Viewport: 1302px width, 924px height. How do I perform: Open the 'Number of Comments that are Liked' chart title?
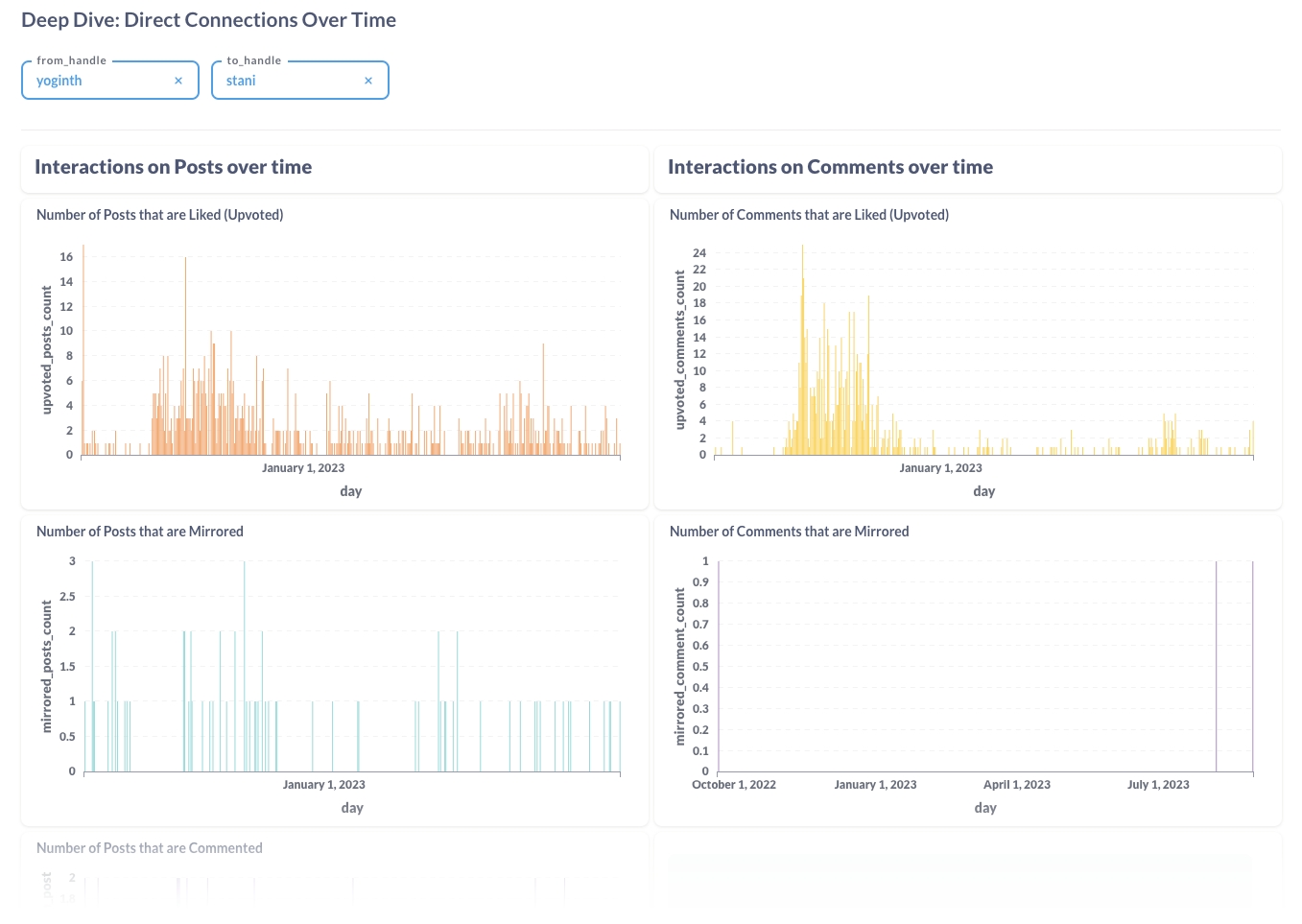[x=809, y=215]
